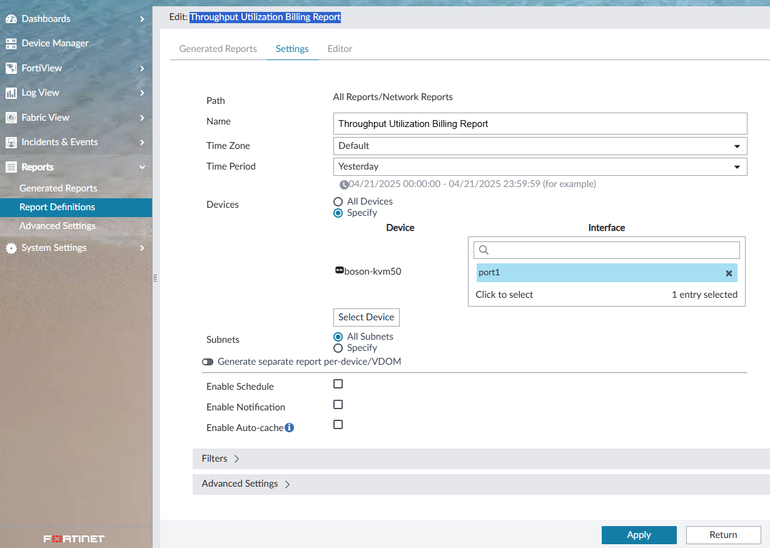The image size is (770, 548).
Task: Check the Enable Notification checkbox
Action: click(x=338, y=405)
